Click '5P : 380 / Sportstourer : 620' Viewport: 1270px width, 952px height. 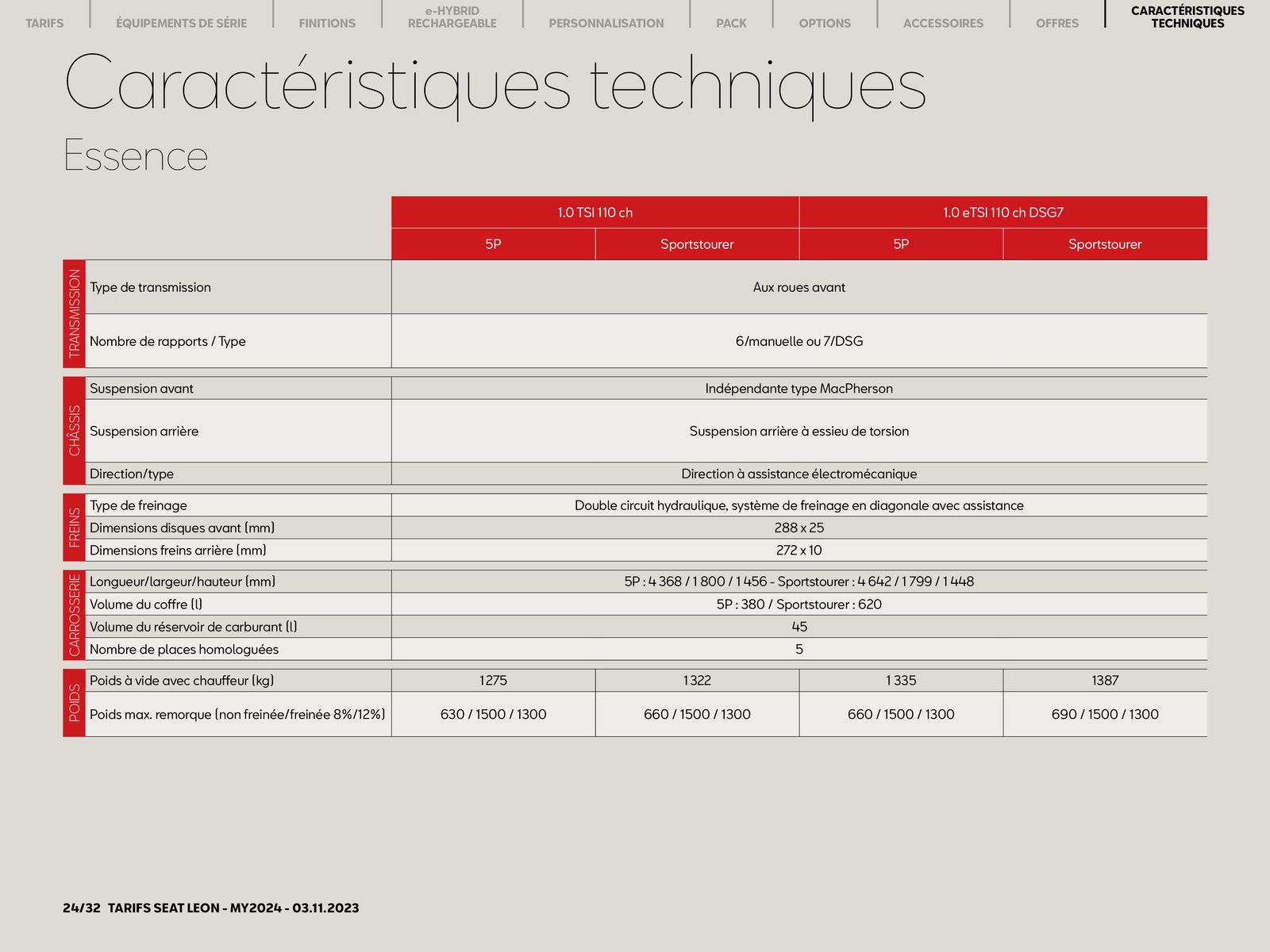click(x=799, y=604)
